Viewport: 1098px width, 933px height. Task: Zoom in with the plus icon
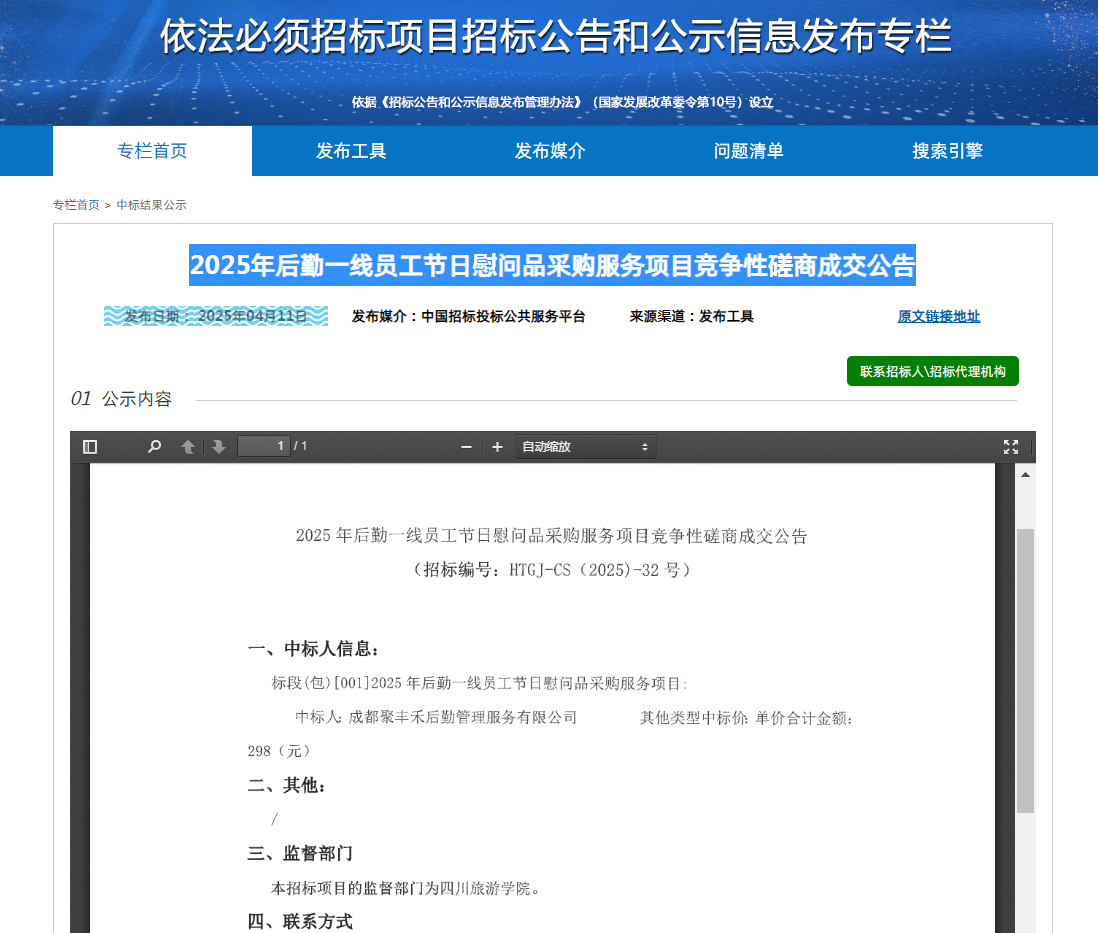(x=497, y=447)
